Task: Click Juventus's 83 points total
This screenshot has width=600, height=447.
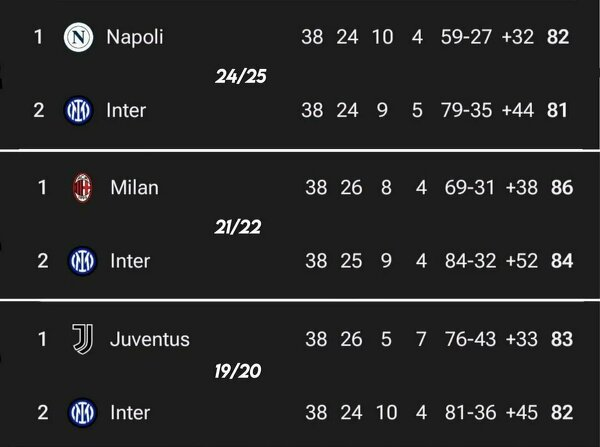Action: pyautogui.click(x=561, y=339)
